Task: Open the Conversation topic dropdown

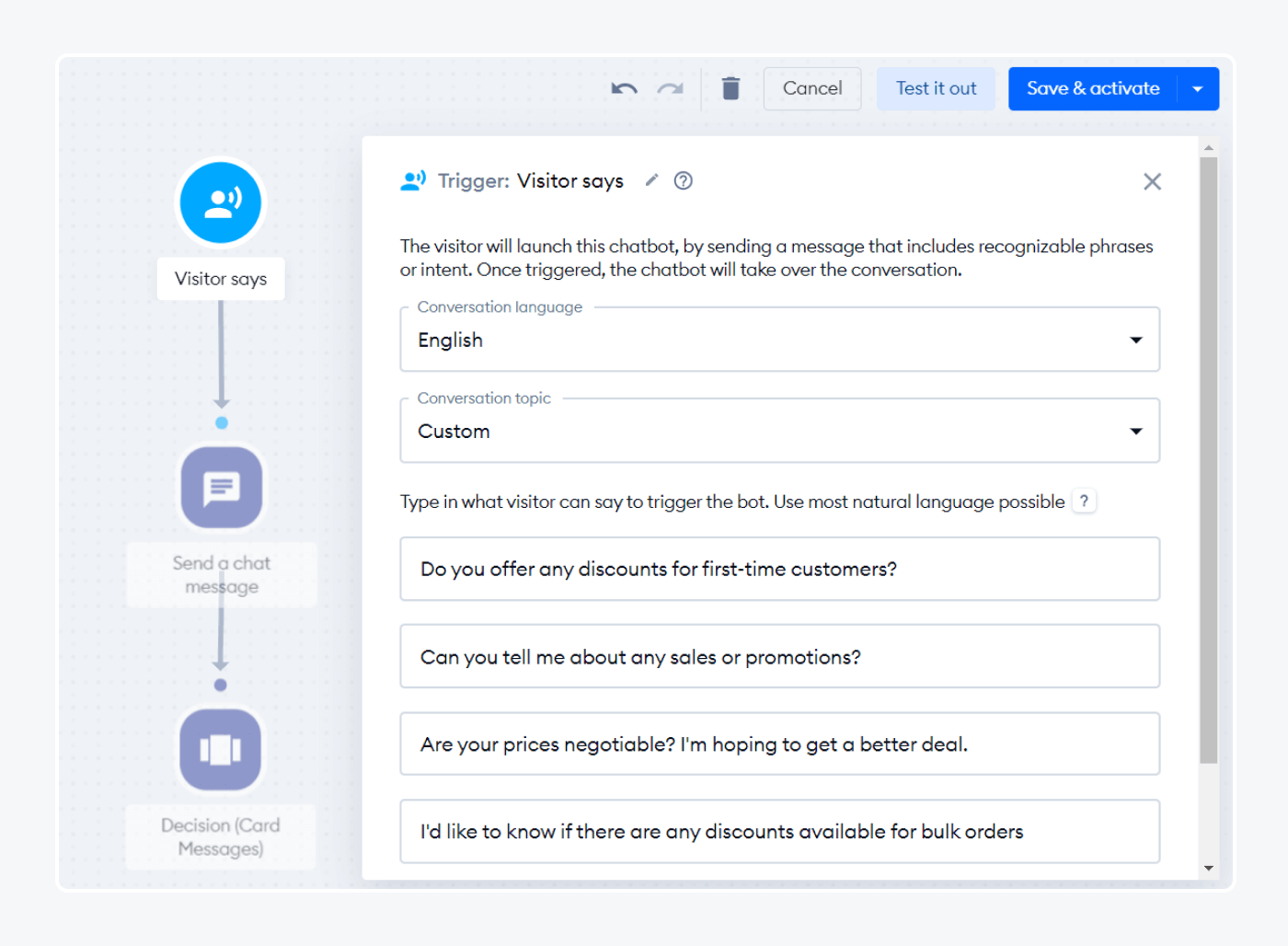Action: (780, 431)
